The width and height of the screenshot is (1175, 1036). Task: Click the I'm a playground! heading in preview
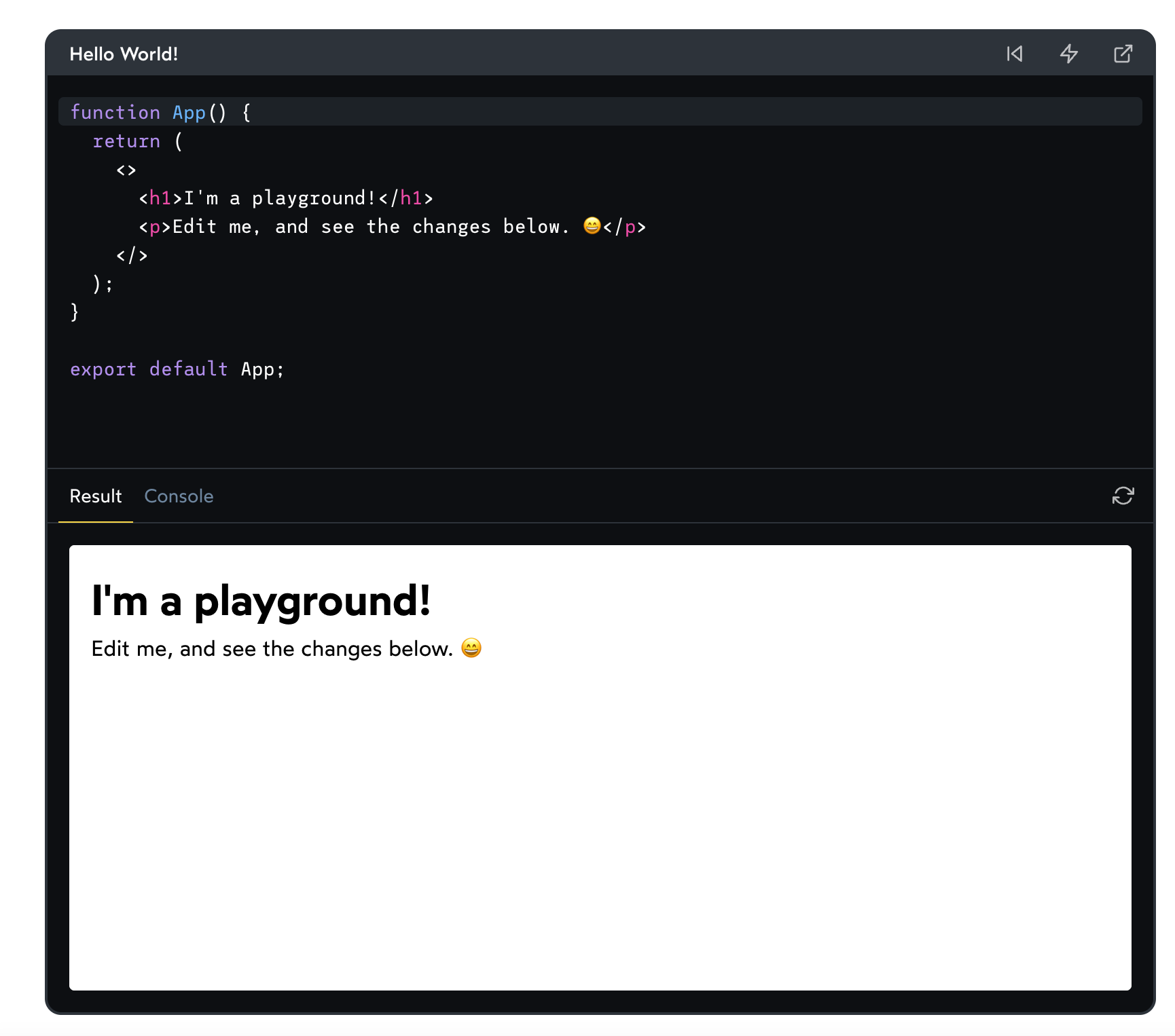click(x=262, y=600)
